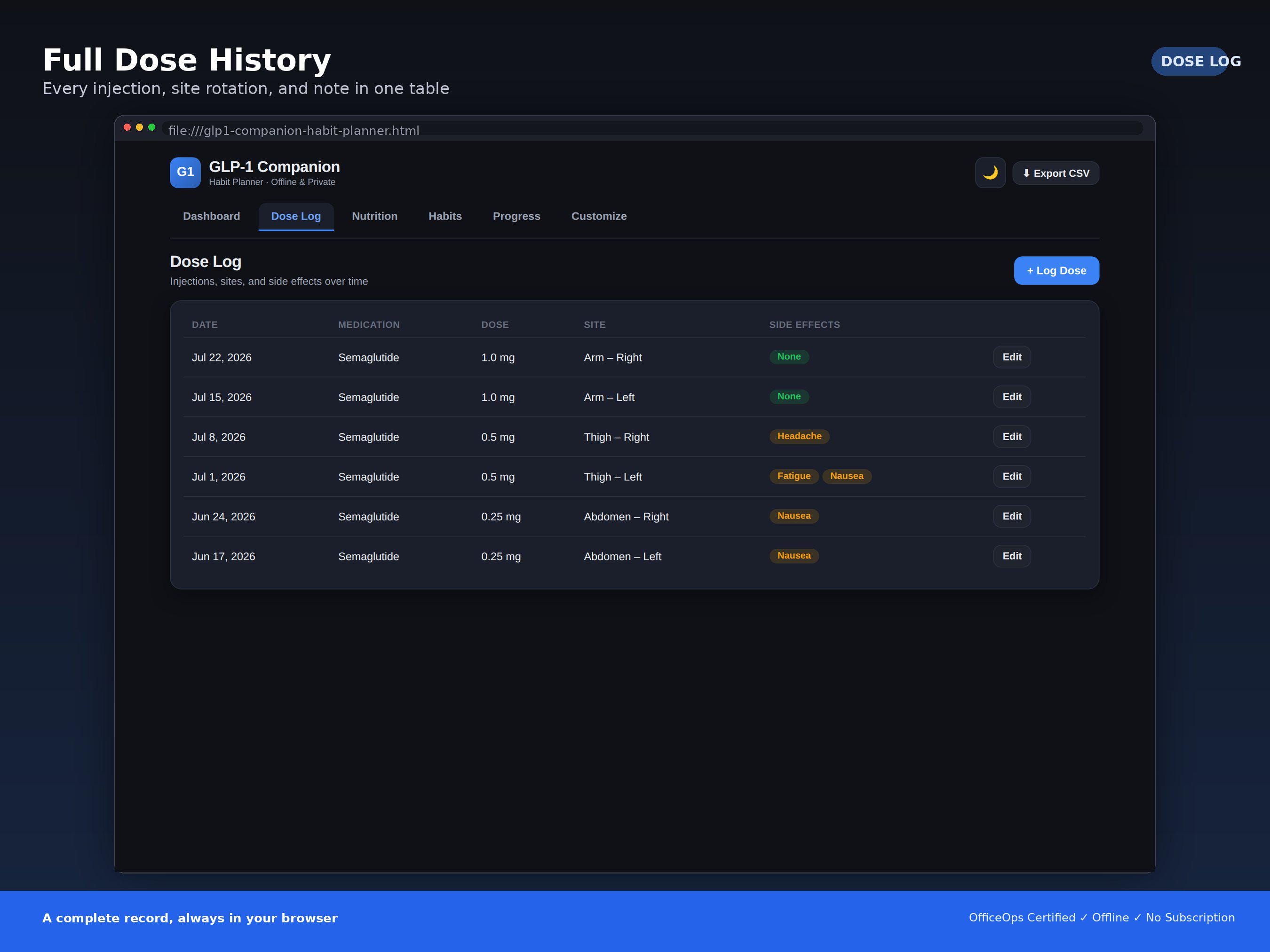Export data using the Export CSV button
The width and height of the screenshot is (1270, 952).
point(1056,173)
